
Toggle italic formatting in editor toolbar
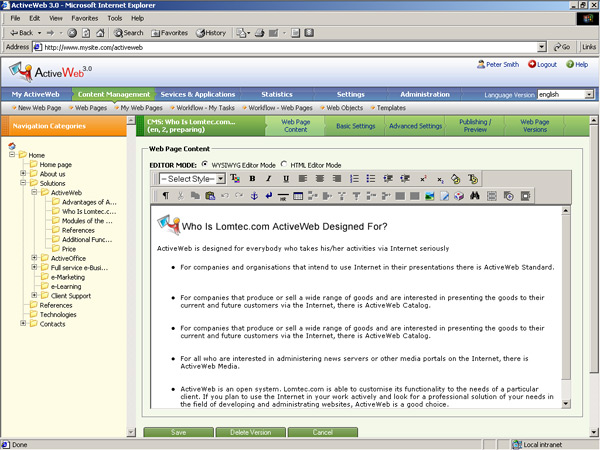[269, 179]
